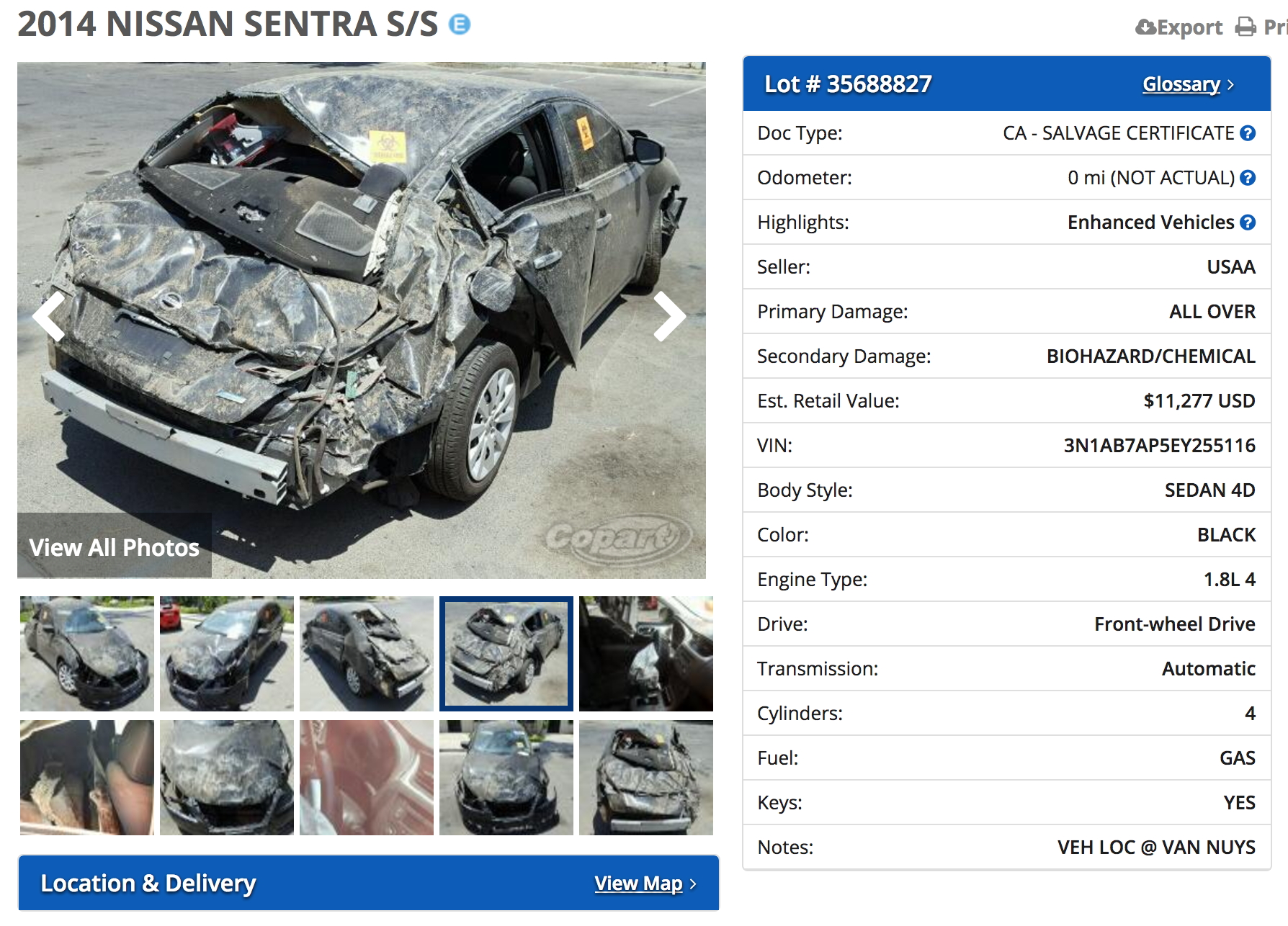Select the last thumbnail showing the crushed rear
The image size is (1288, 926).
tap(646, 778)
